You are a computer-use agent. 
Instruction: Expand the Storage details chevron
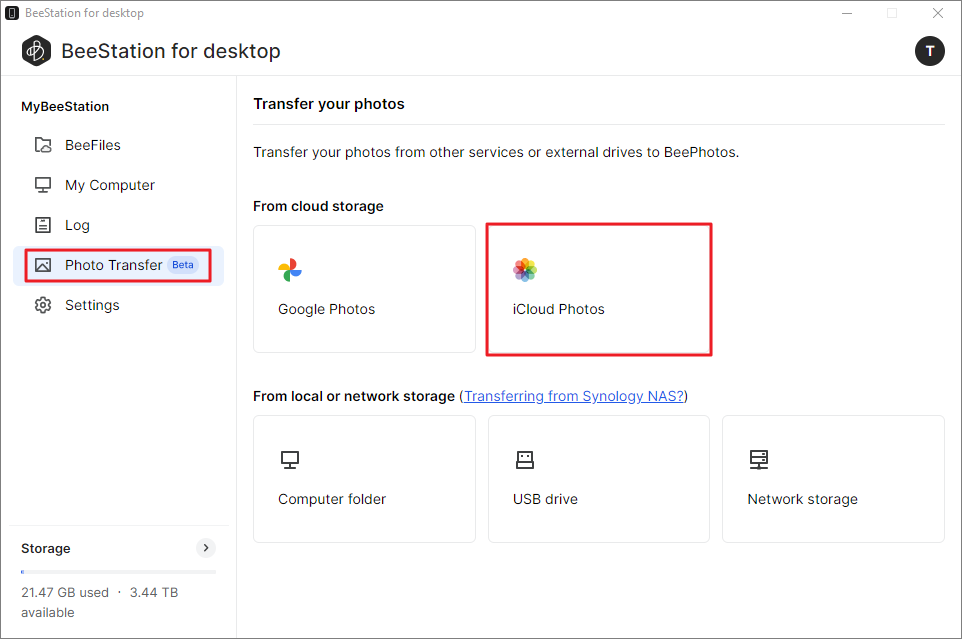click(x=206, y=548)
